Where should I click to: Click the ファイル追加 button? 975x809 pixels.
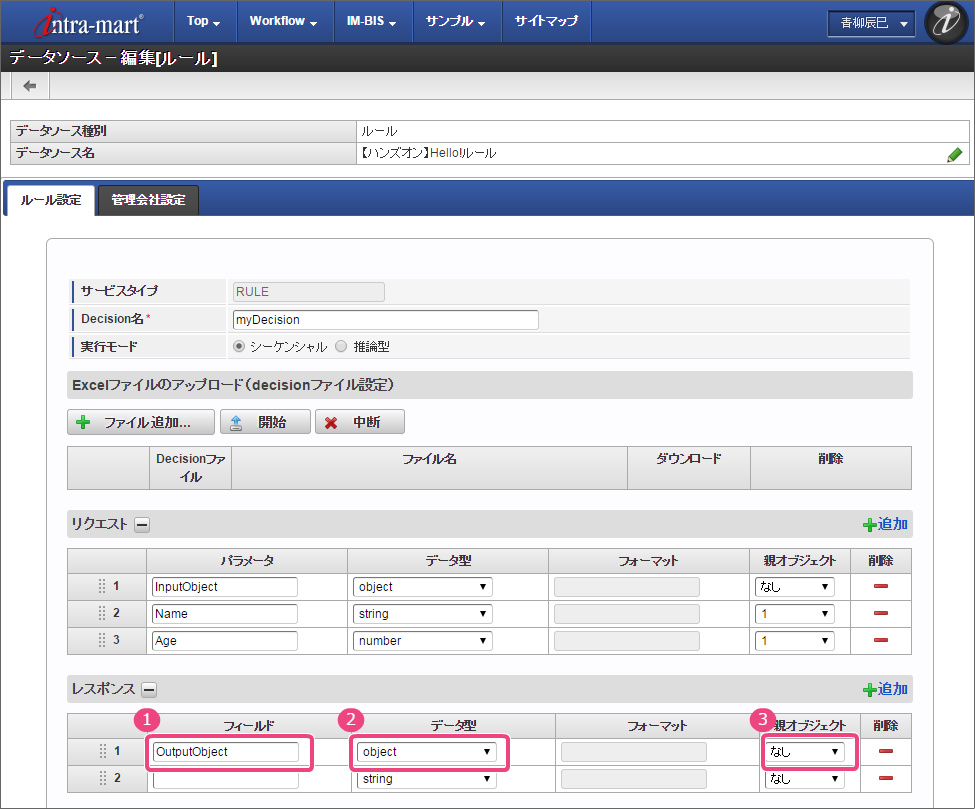click(x=141, y=422)
